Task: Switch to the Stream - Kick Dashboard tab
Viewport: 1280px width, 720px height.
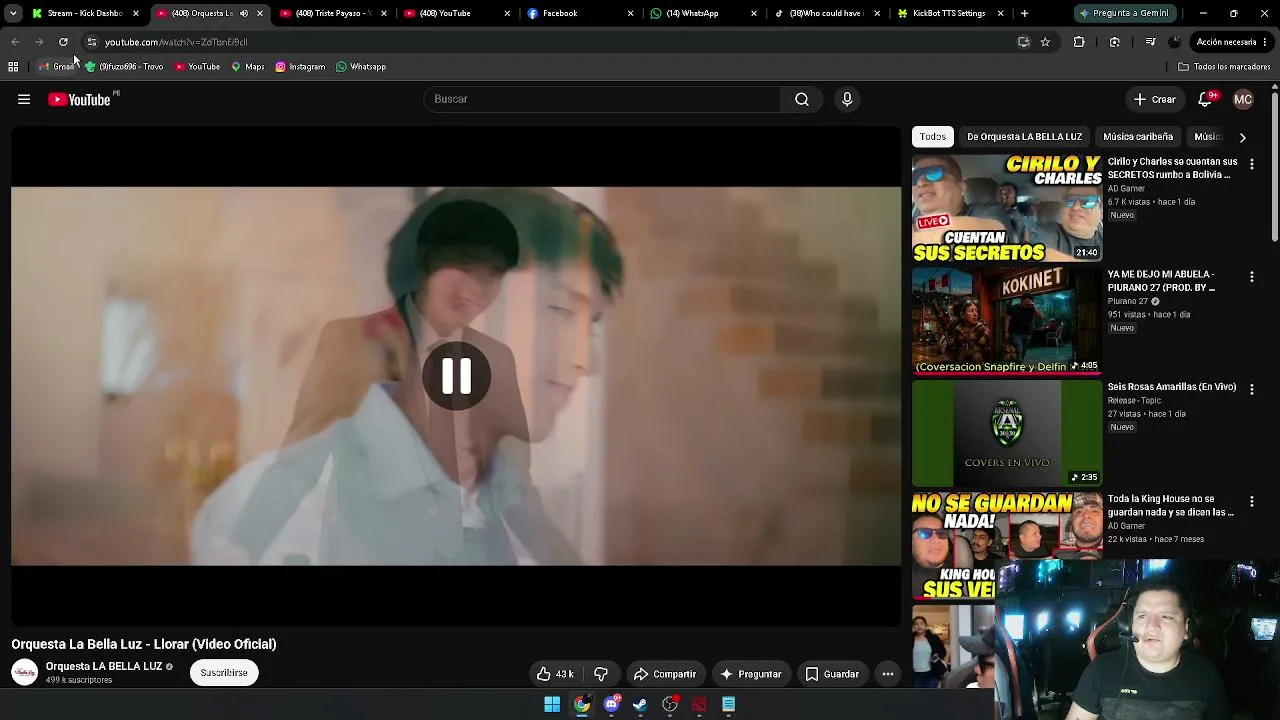Action: (x=85, y=14)
